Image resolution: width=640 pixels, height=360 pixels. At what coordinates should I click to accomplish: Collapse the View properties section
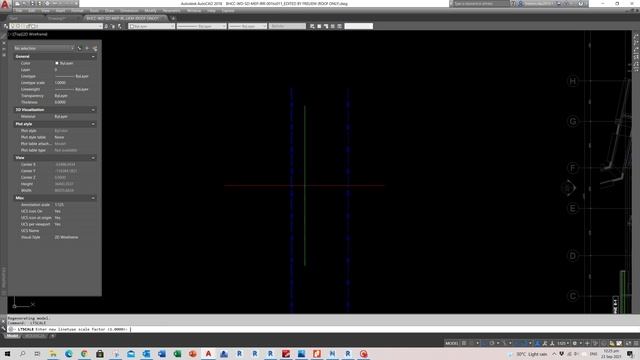93,158
